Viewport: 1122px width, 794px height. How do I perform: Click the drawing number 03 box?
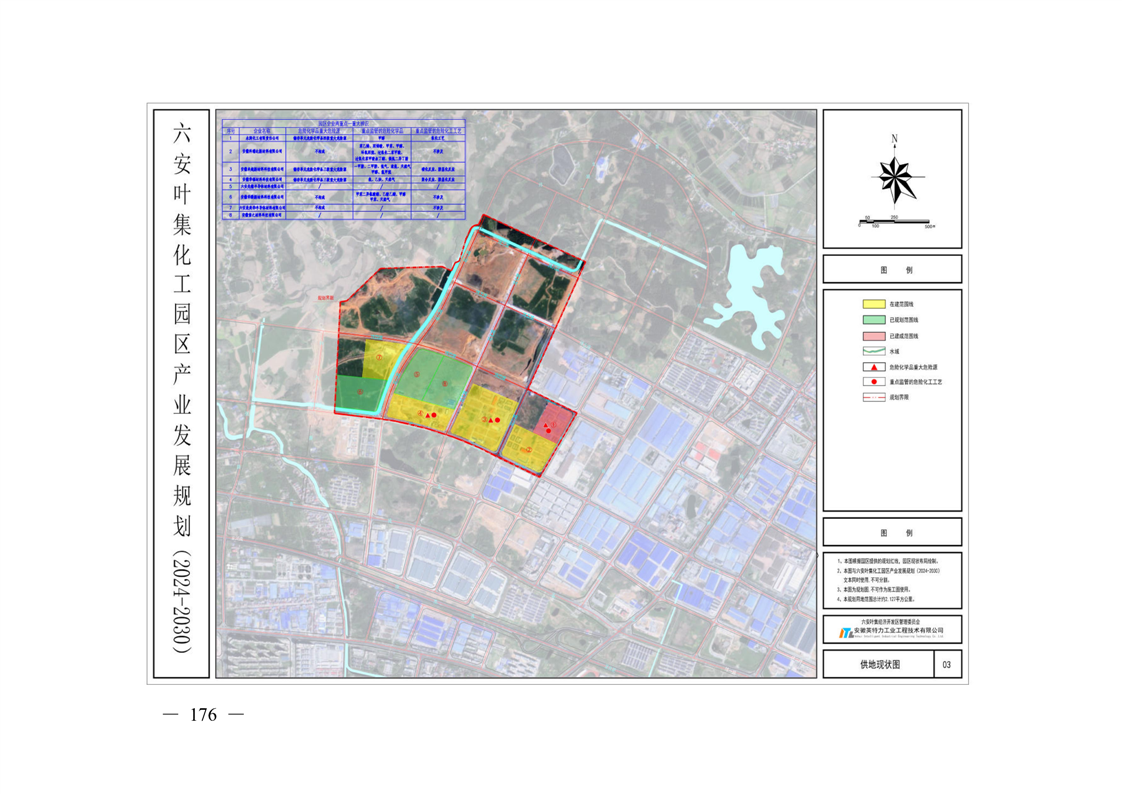[947, 664]
